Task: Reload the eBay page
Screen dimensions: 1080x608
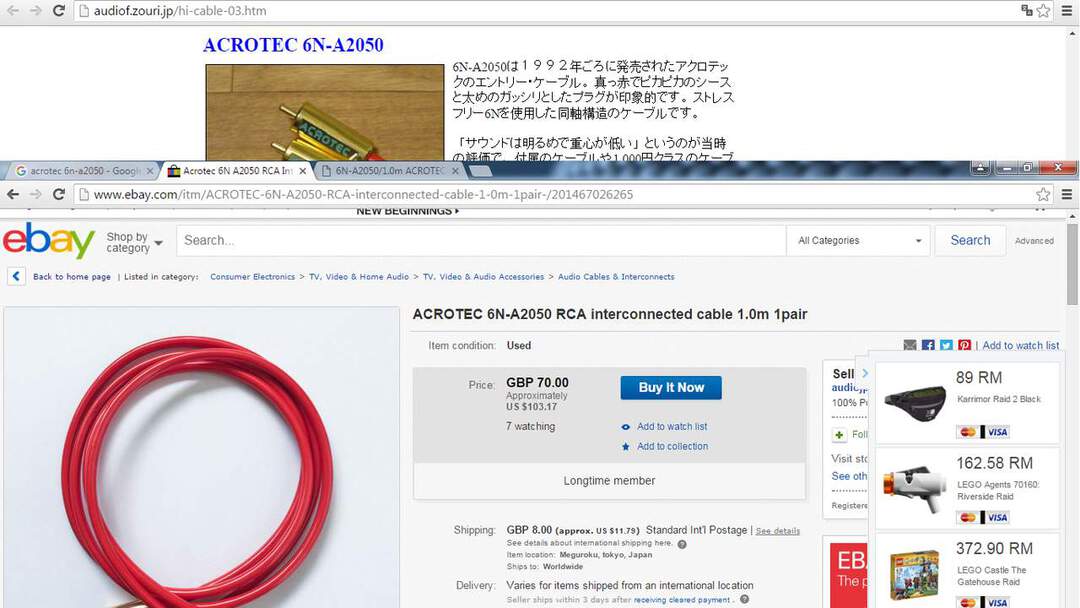Action: pos(59,195)
